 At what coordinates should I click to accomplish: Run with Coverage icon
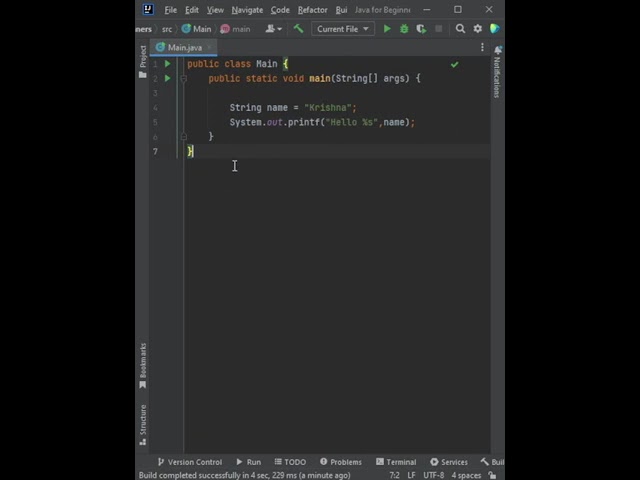pos(421,29)
